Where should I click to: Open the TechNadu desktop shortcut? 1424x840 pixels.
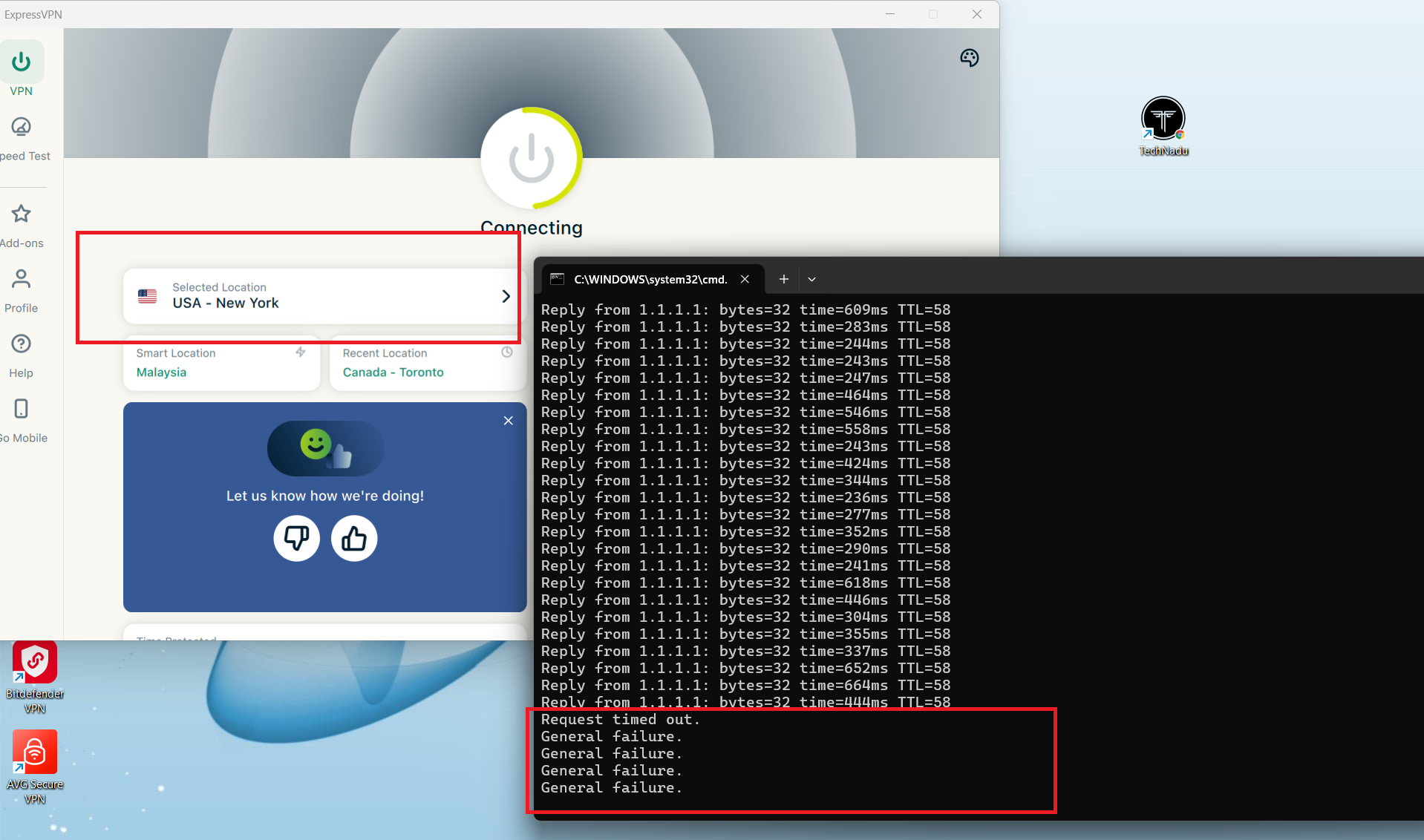(x=1163, y=126)
